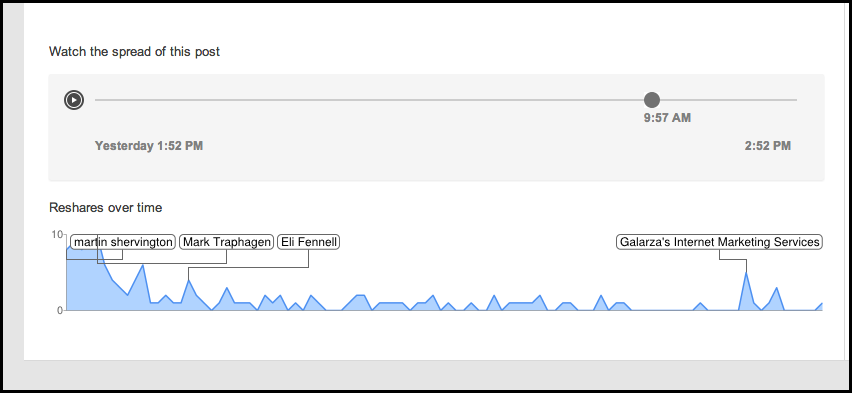The height and width of the screenshot is (393, 852).
Task: Click the 9:57 AM current time label
Action: pyautogui.click(x=667, y=117)
